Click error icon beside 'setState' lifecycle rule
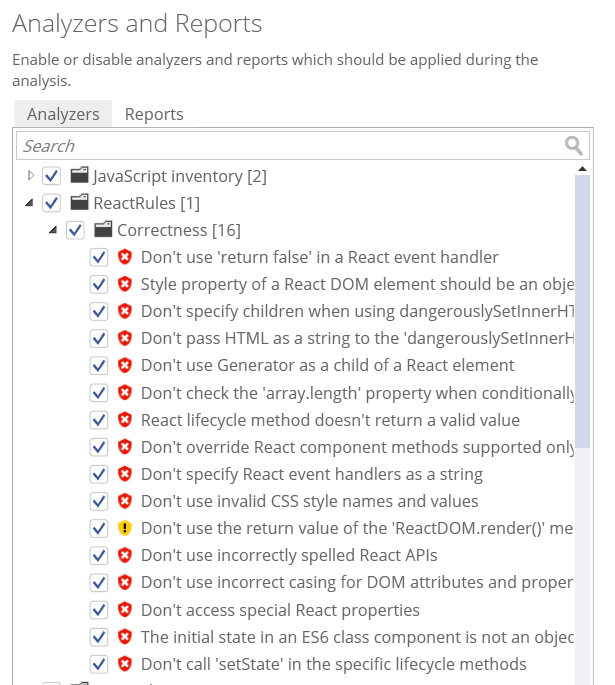 click(125, 664)
